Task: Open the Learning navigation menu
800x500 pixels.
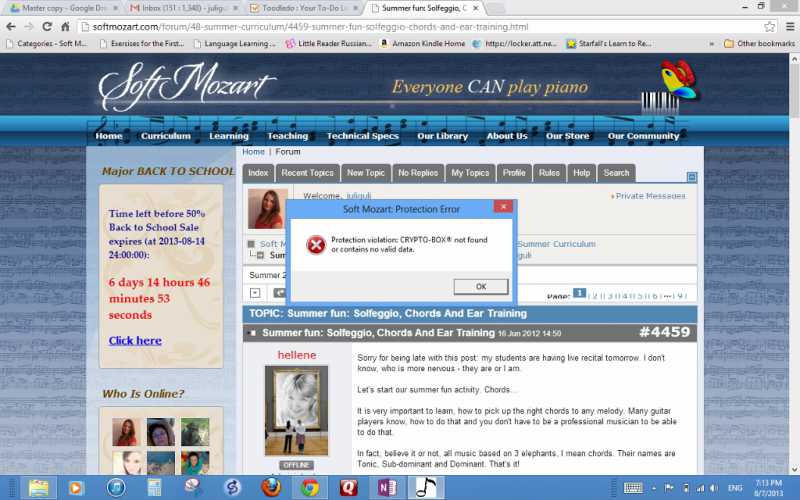Action: tap(229, 136)
